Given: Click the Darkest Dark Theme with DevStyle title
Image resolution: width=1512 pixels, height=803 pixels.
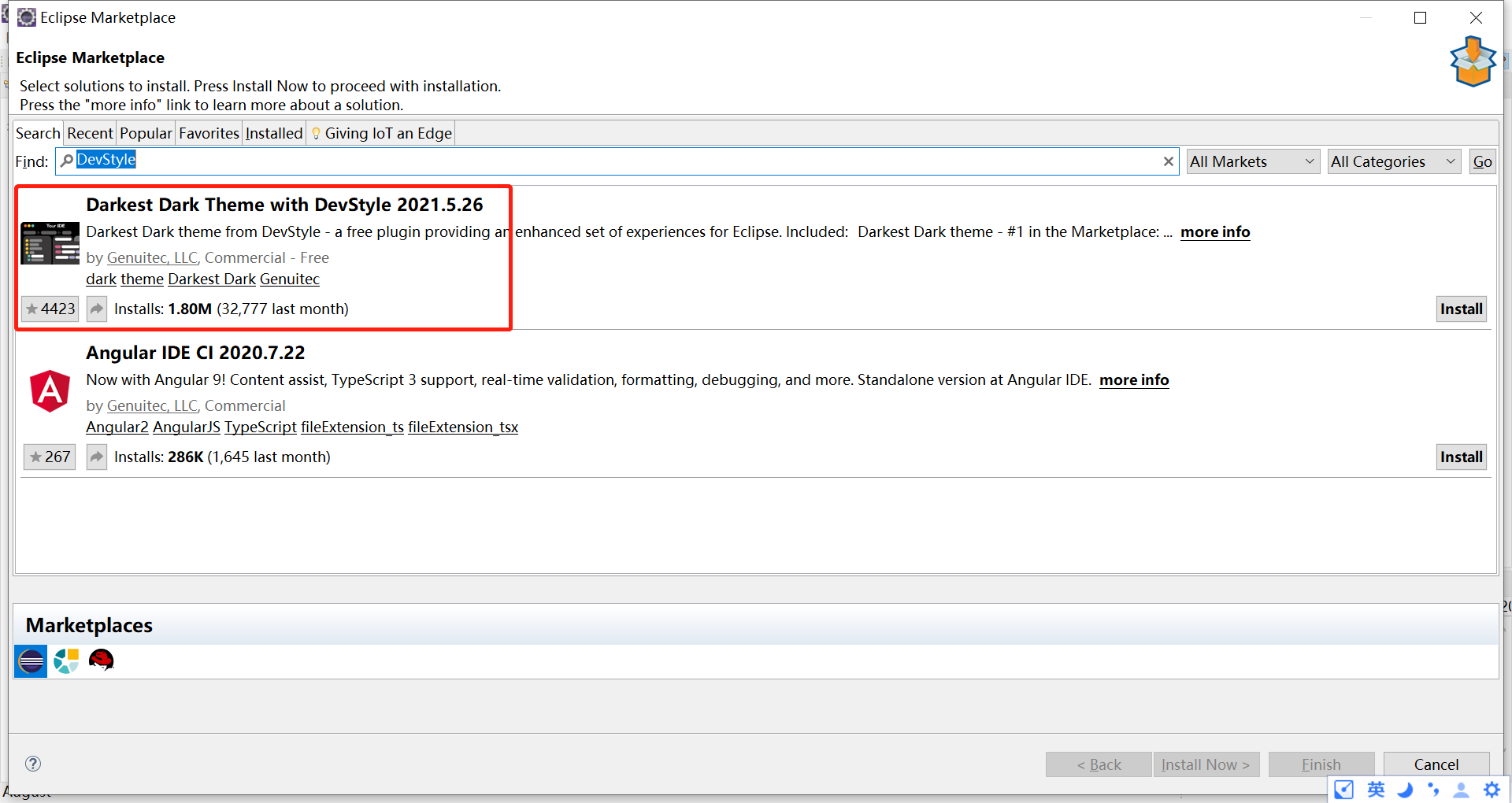Looking at the screenshot, I should (x=284, y=205).
